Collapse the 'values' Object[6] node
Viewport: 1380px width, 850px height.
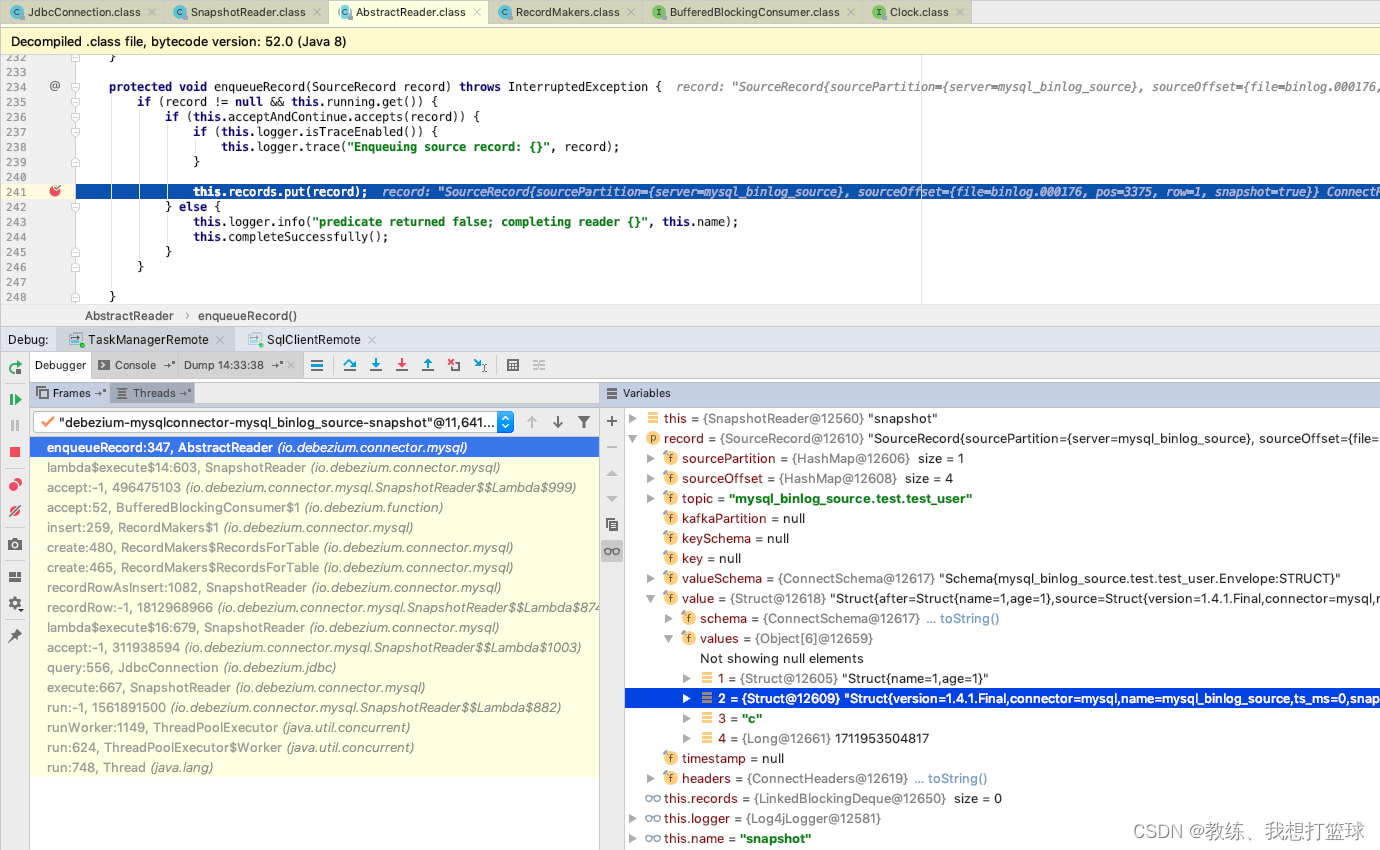pos(669,638)
